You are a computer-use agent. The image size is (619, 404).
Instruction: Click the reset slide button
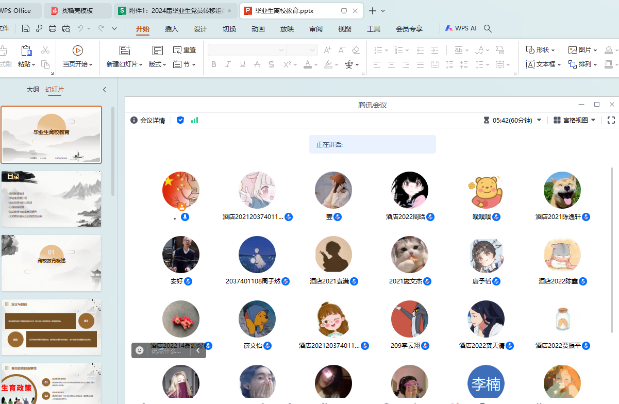click(189, 49)
